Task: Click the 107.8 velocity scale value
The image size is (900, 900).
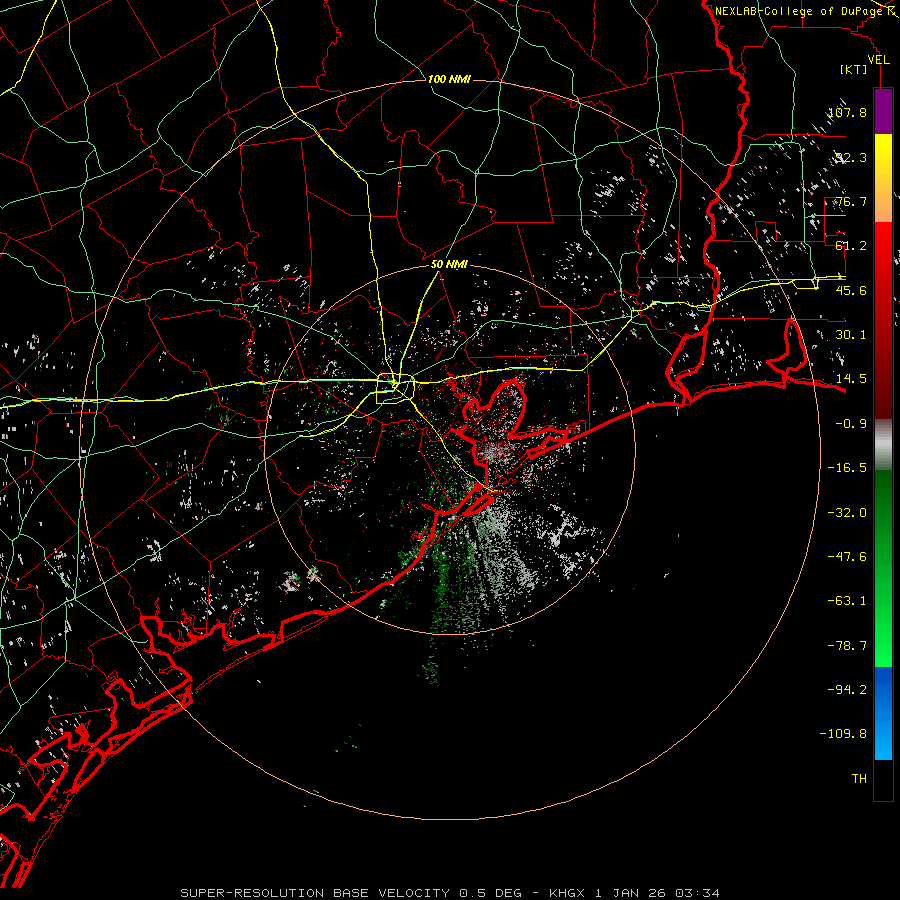Action: tap(847, 112)
